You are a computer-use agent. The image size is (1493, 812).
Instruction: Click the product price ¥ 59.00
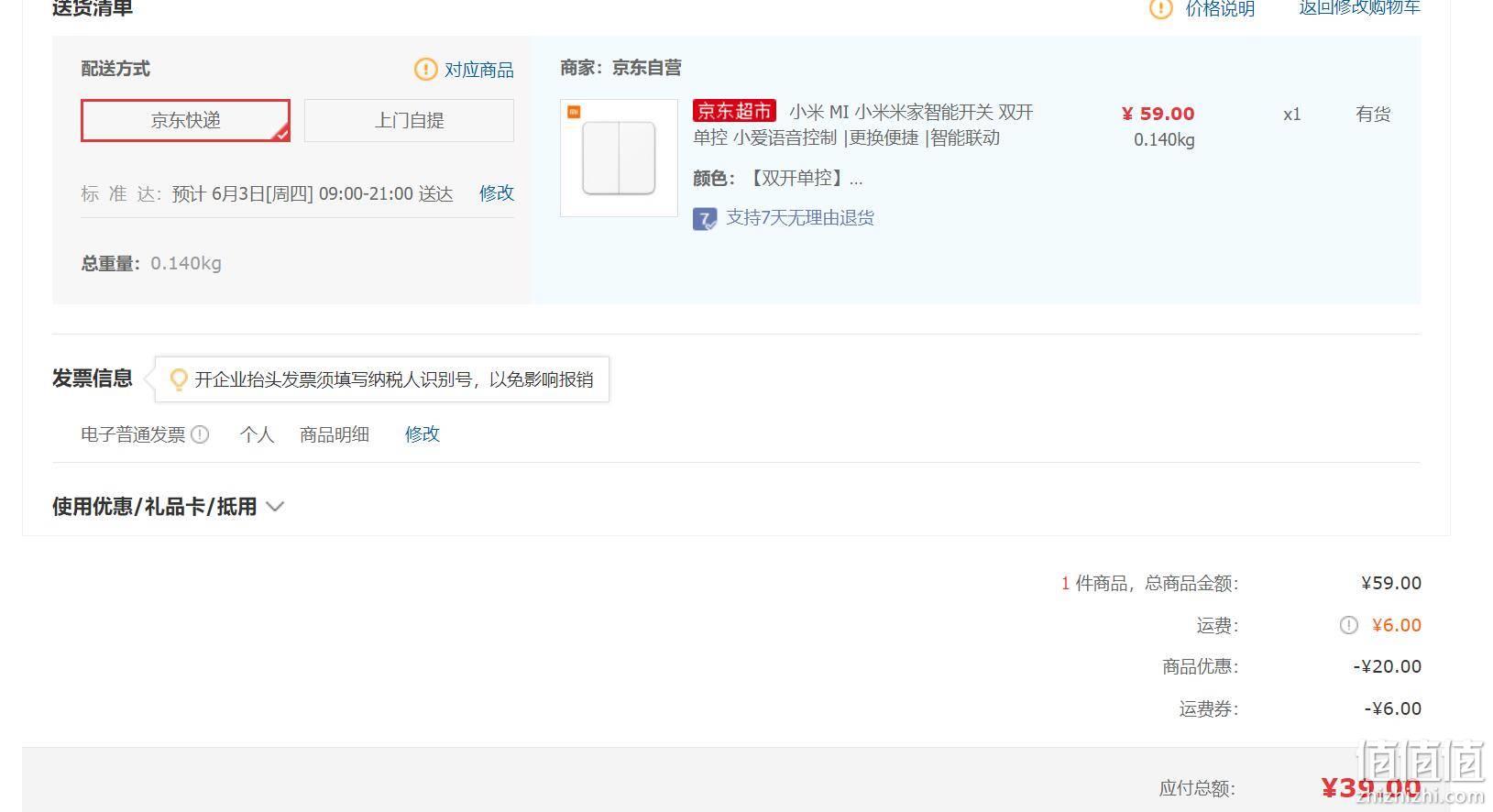click(x=1158, y=114)
